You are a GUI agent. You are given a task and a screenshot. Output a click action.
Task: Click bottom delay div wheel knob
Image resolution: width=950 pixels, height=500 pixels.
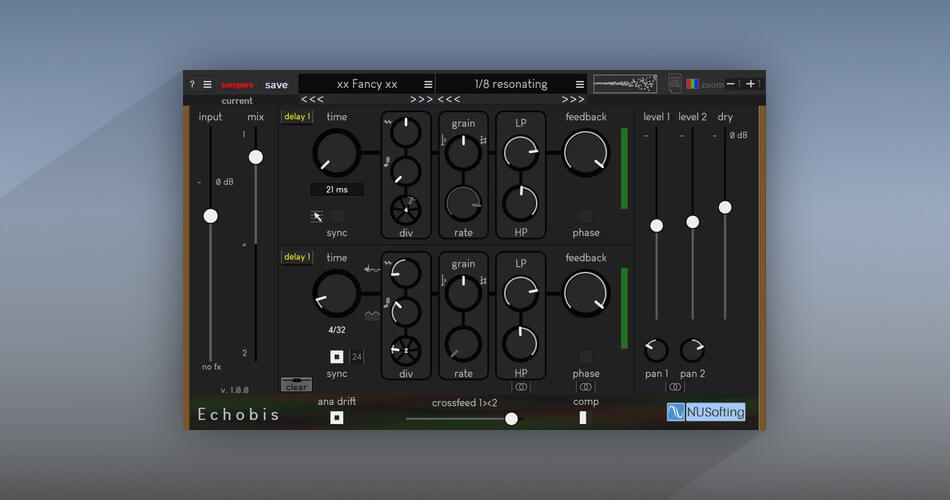click(405, 350)
